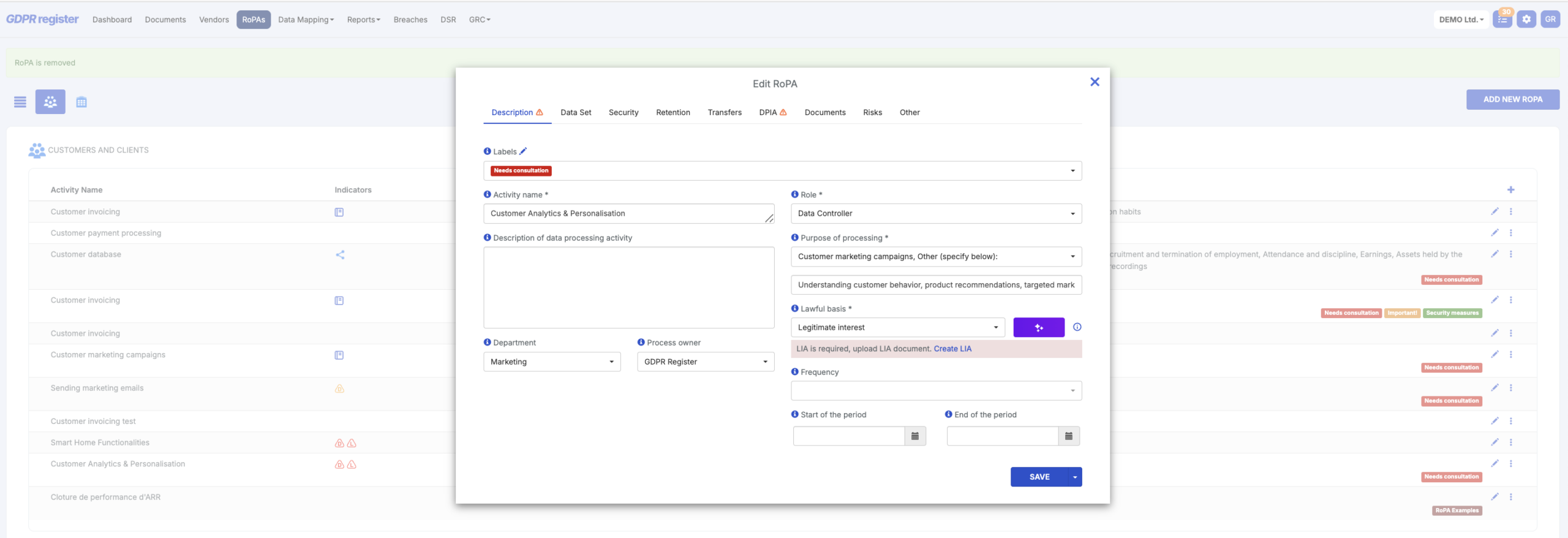Open the task list notifications icon

[x=1502, y=20]
